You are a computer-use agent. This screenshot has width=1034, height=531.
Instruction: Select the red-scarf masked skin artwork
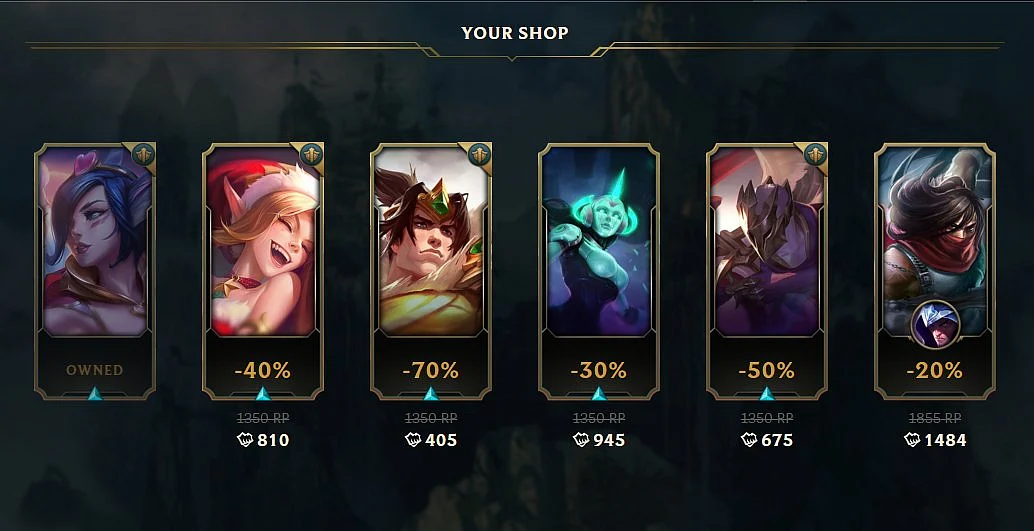point(935,241)
